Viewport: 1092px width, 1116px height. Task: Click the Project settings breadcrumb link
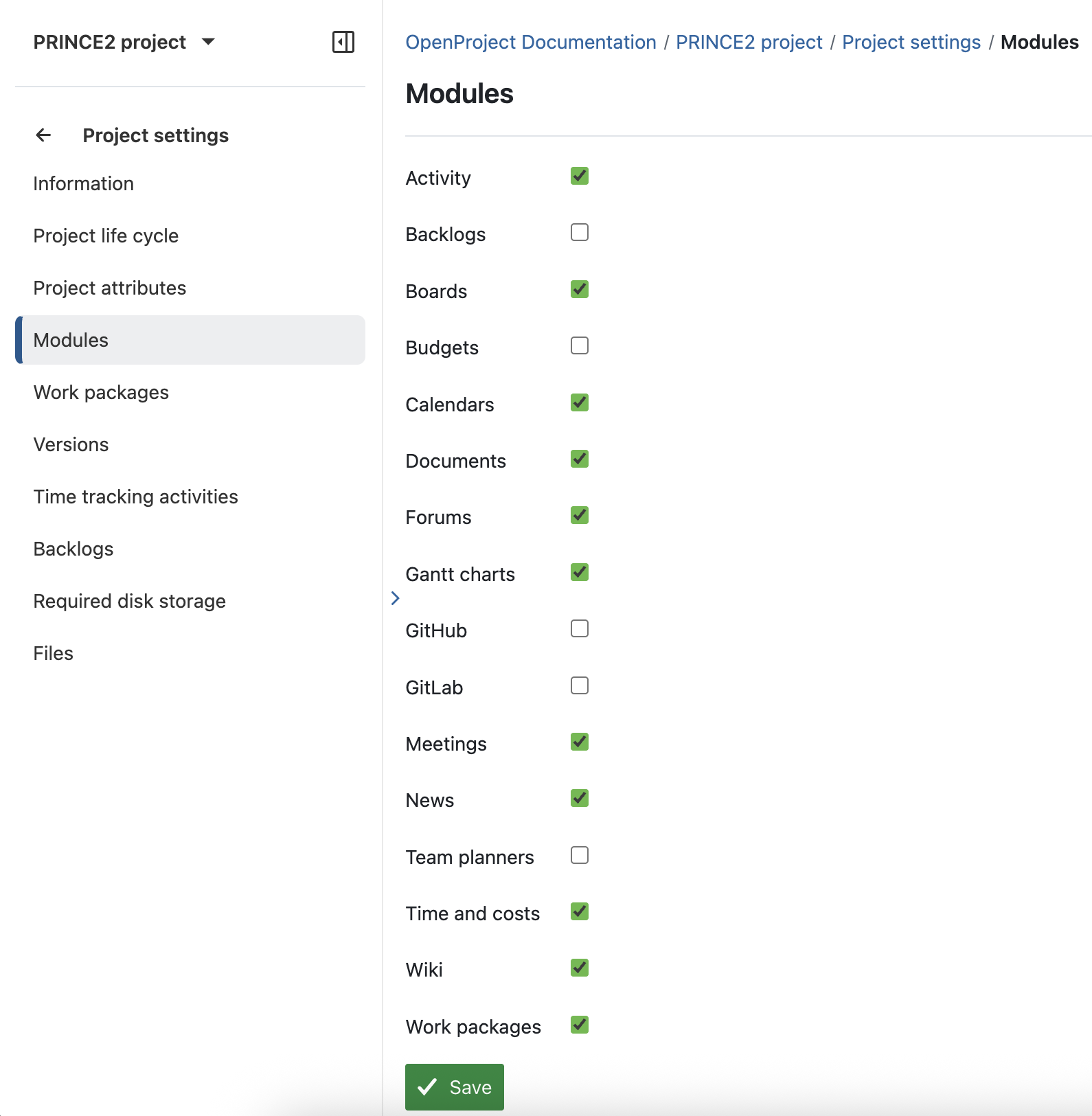coord(911,42)
